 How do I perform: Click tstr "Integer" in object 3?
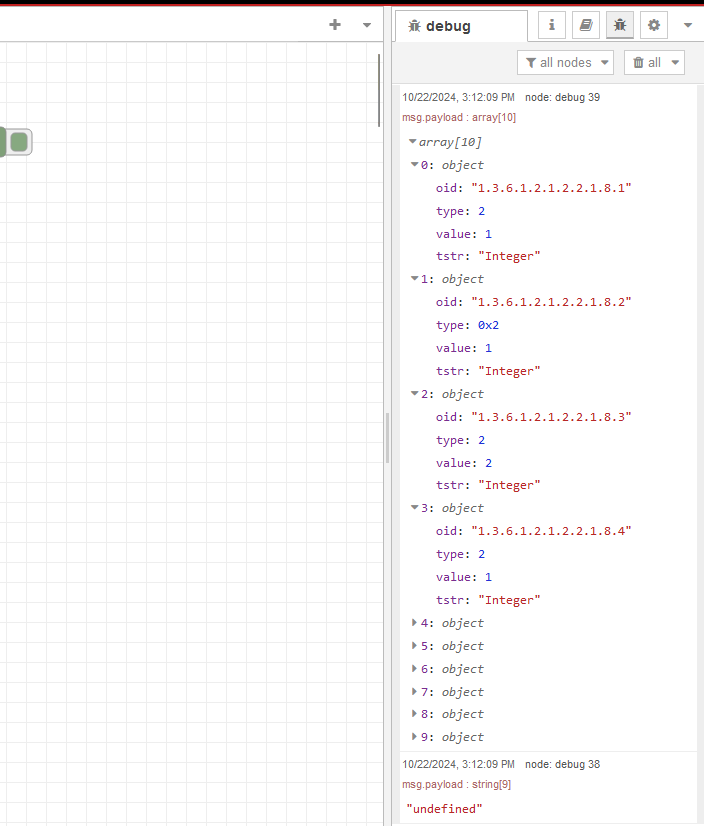(x=509, y=600)
